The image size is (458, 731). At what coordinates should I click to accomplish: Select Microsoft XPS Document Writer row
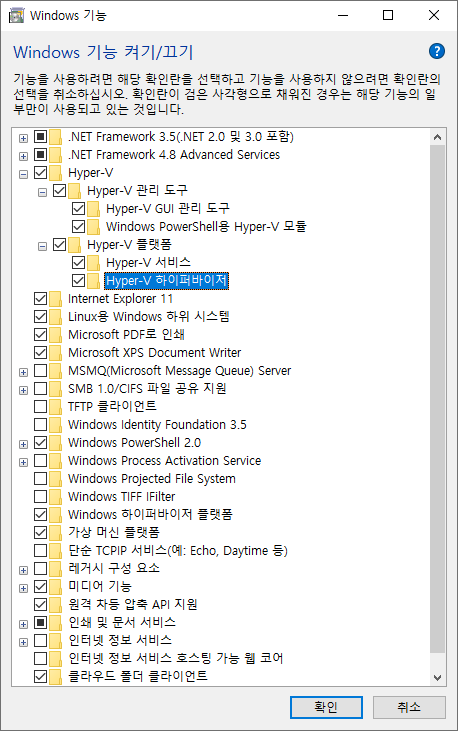[154, 352]
